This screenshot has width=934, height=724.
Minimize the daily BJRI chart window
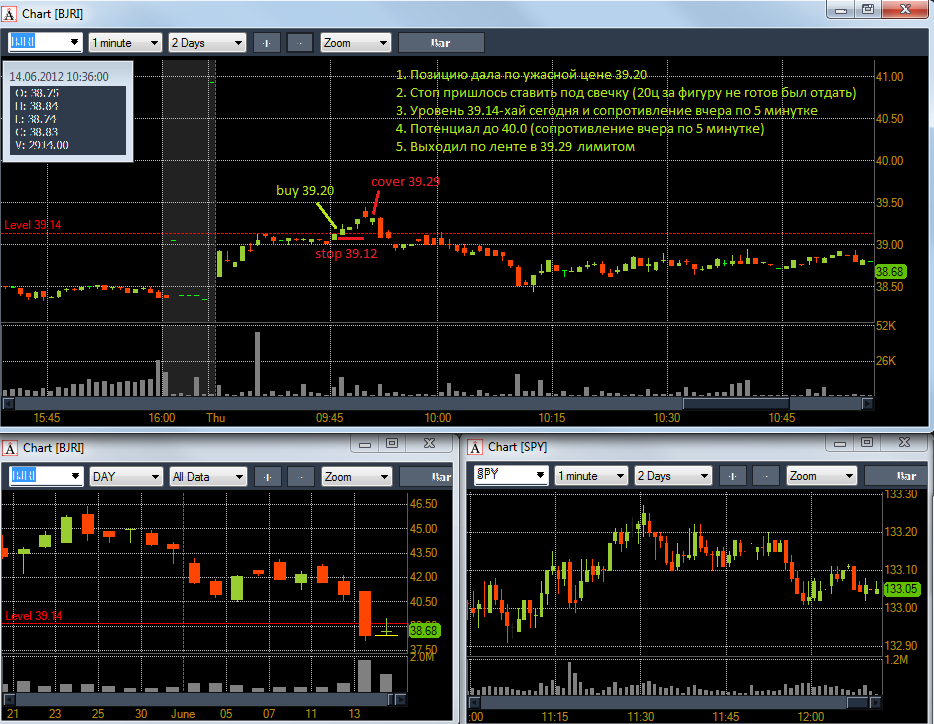[x=365, y=444]
